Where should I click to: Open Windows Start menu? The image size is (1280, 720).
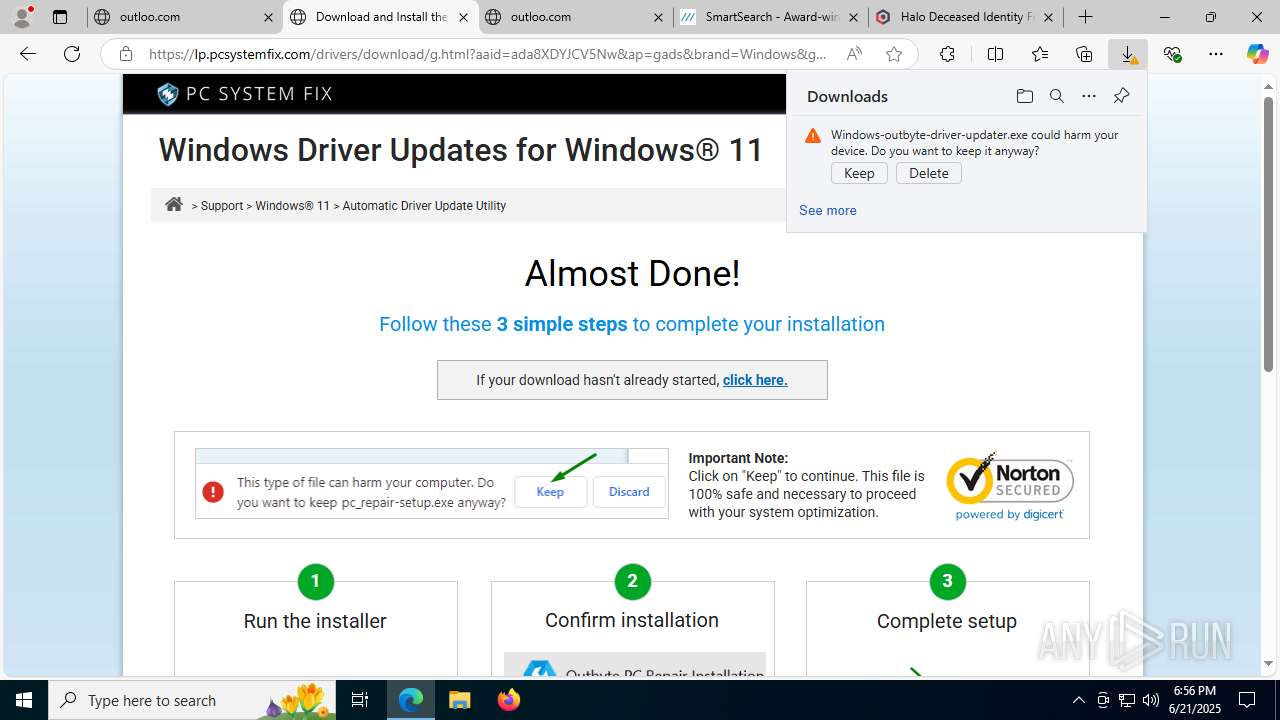click(x=23, y=700)
